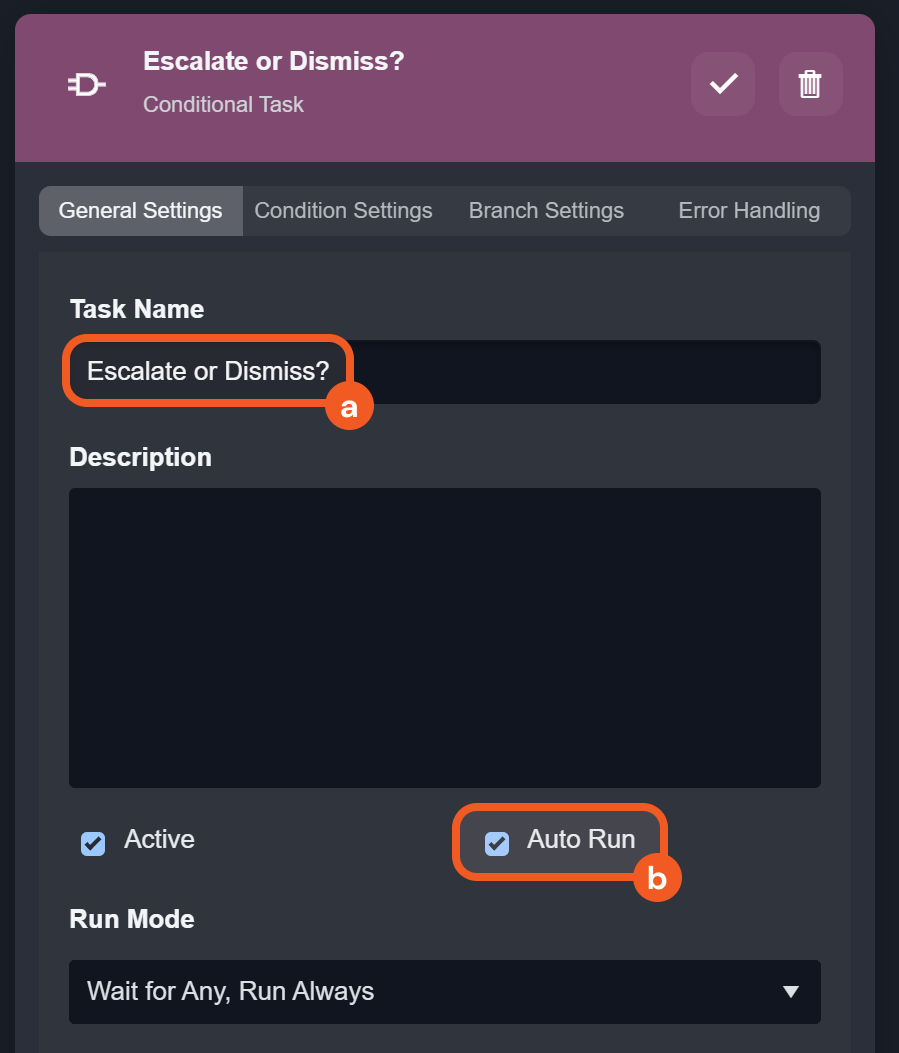Delete the task using trash icon
The height and width of the screenshot is (1053, 899).
tap(810, 84)
